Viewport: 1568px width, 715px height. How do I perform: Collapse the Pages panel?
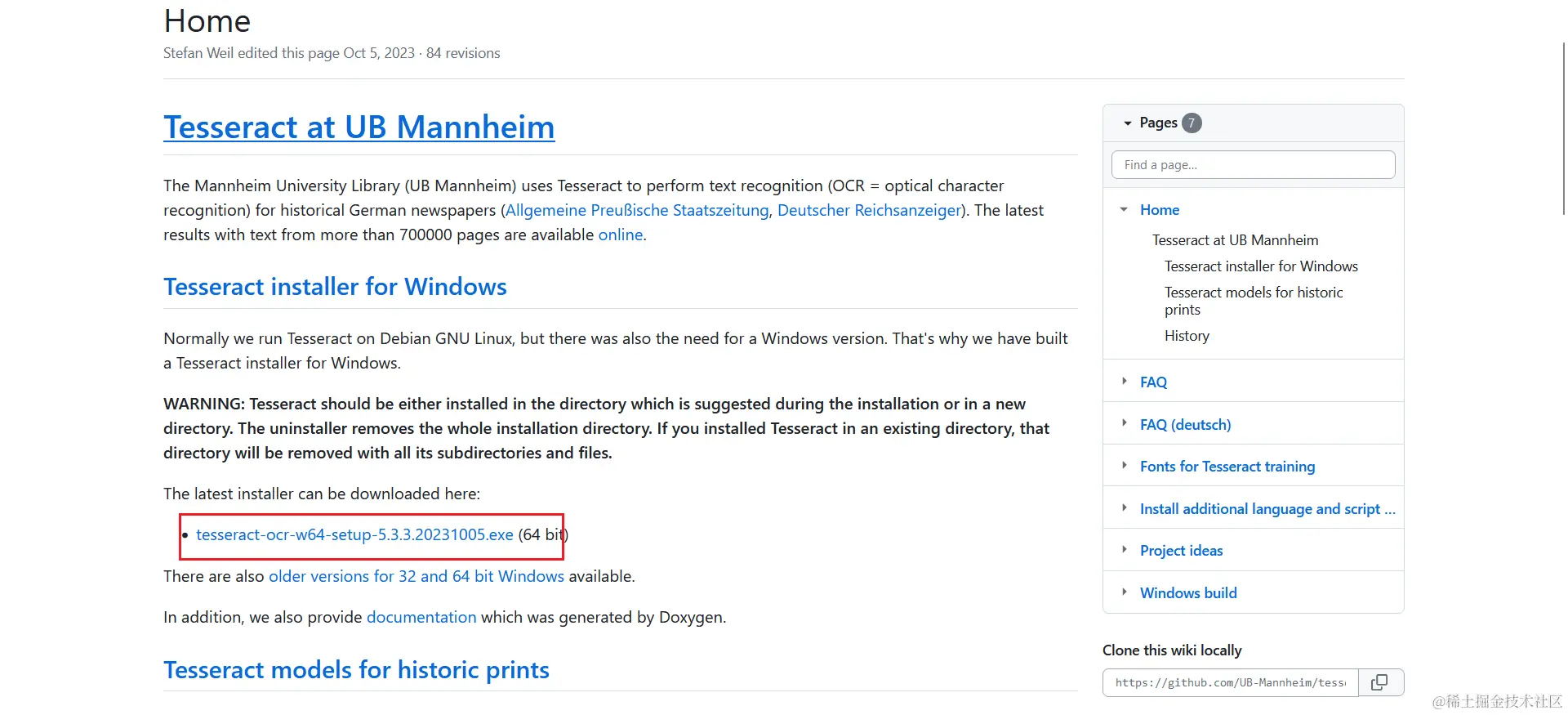1128,123
